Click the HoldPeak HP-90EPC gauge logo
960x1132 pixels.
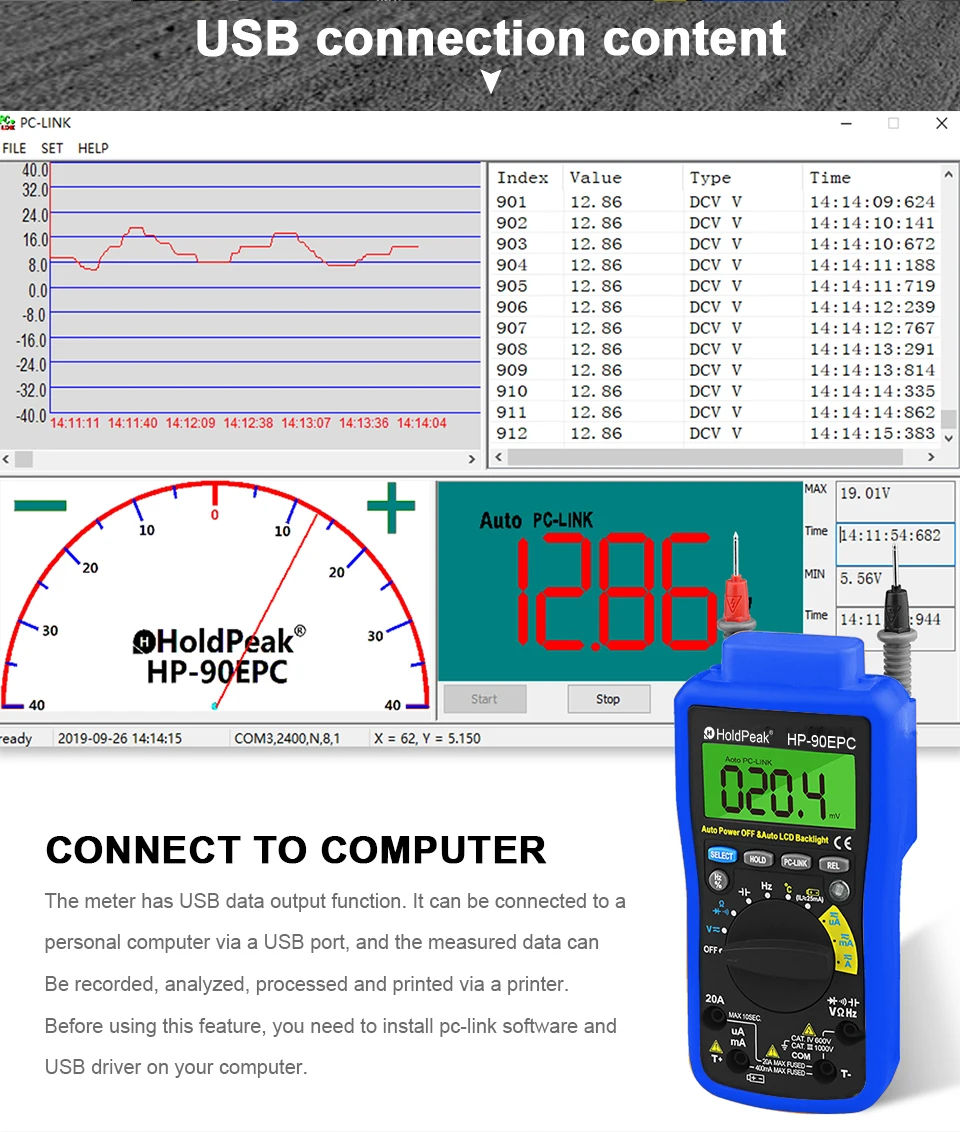pos(219,656)
